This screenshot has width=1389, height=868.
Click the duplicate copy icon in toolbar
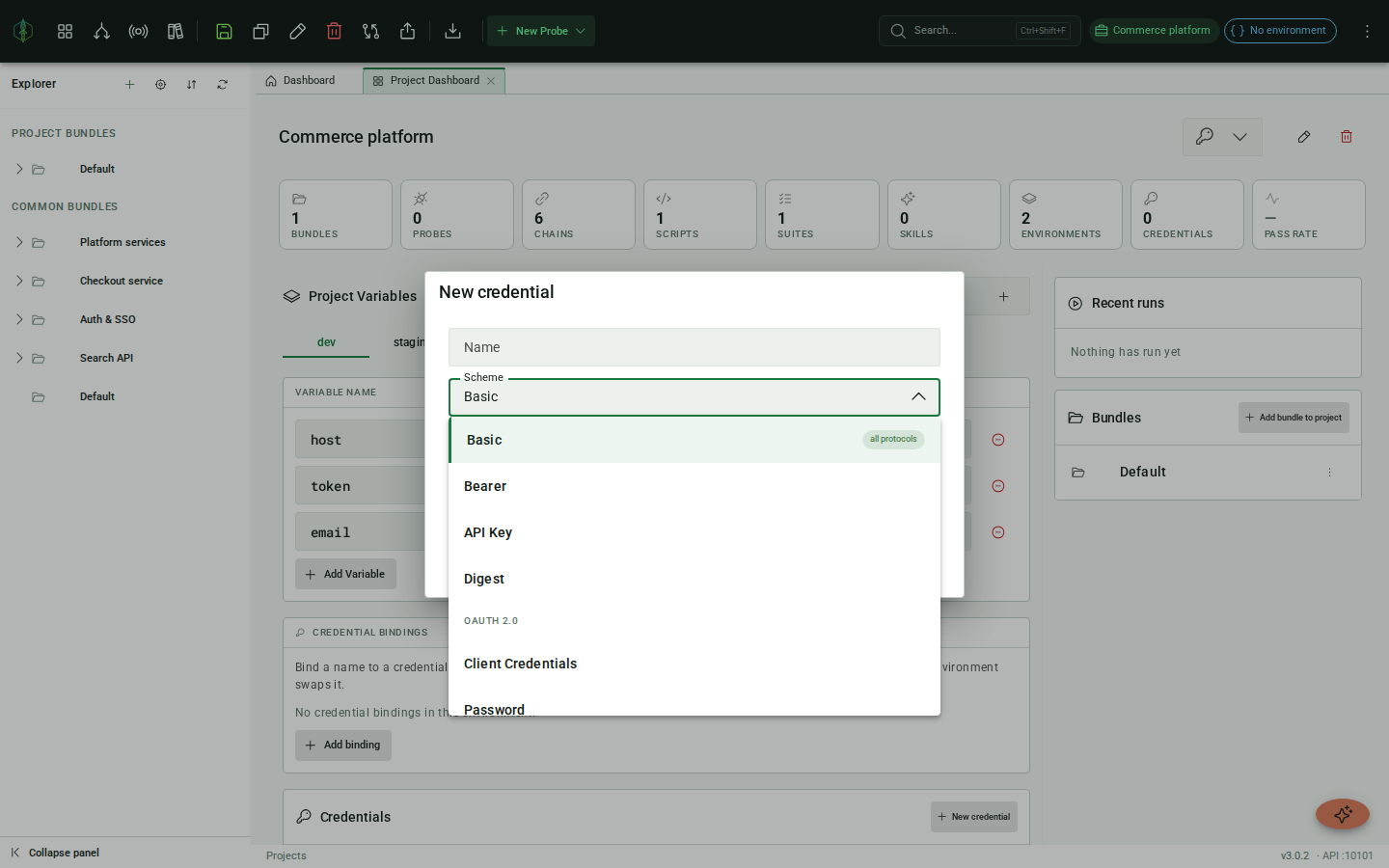[x=260, y=31]
